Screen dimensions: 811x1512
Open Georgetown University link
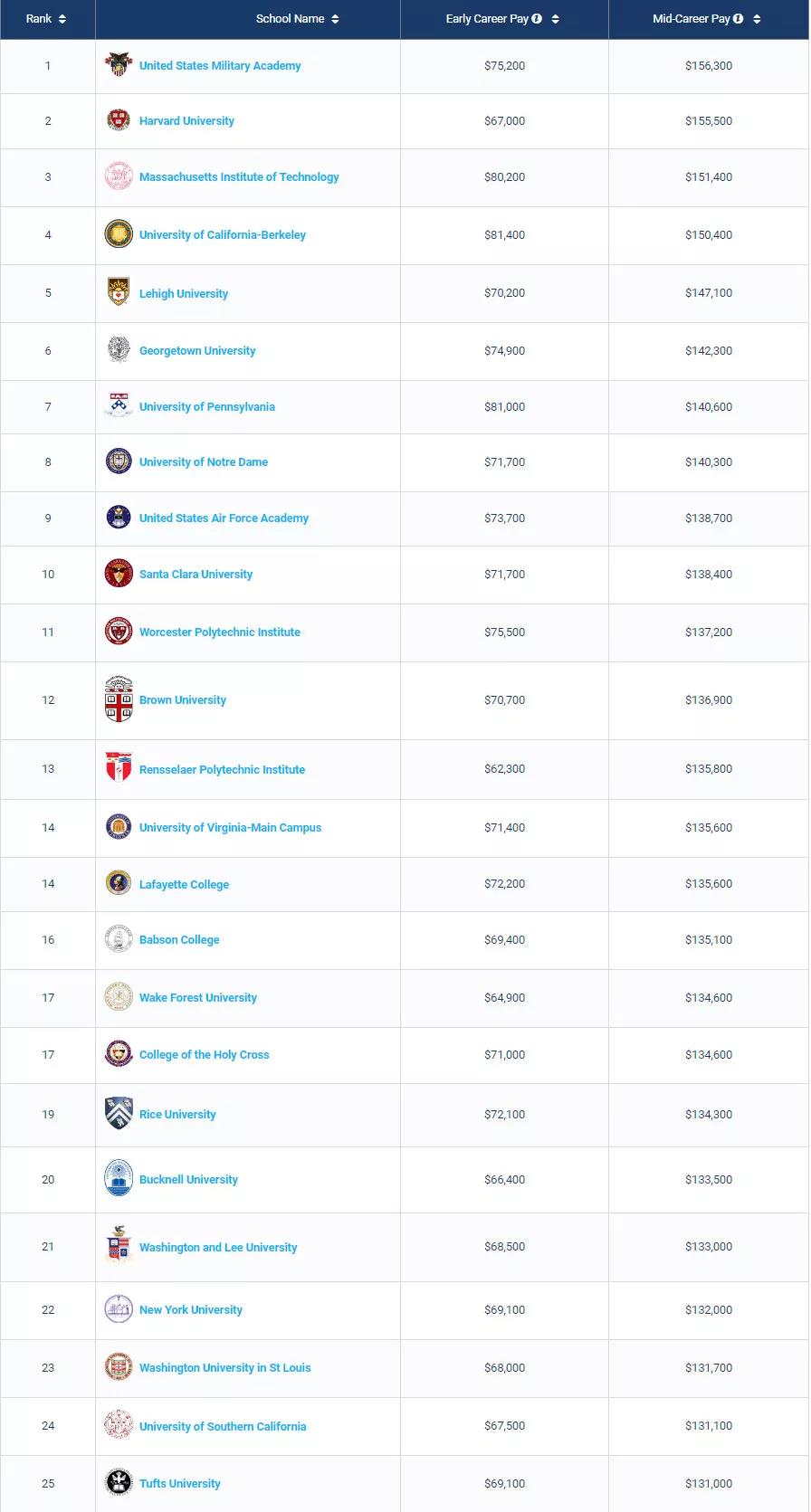click(197, 351)
